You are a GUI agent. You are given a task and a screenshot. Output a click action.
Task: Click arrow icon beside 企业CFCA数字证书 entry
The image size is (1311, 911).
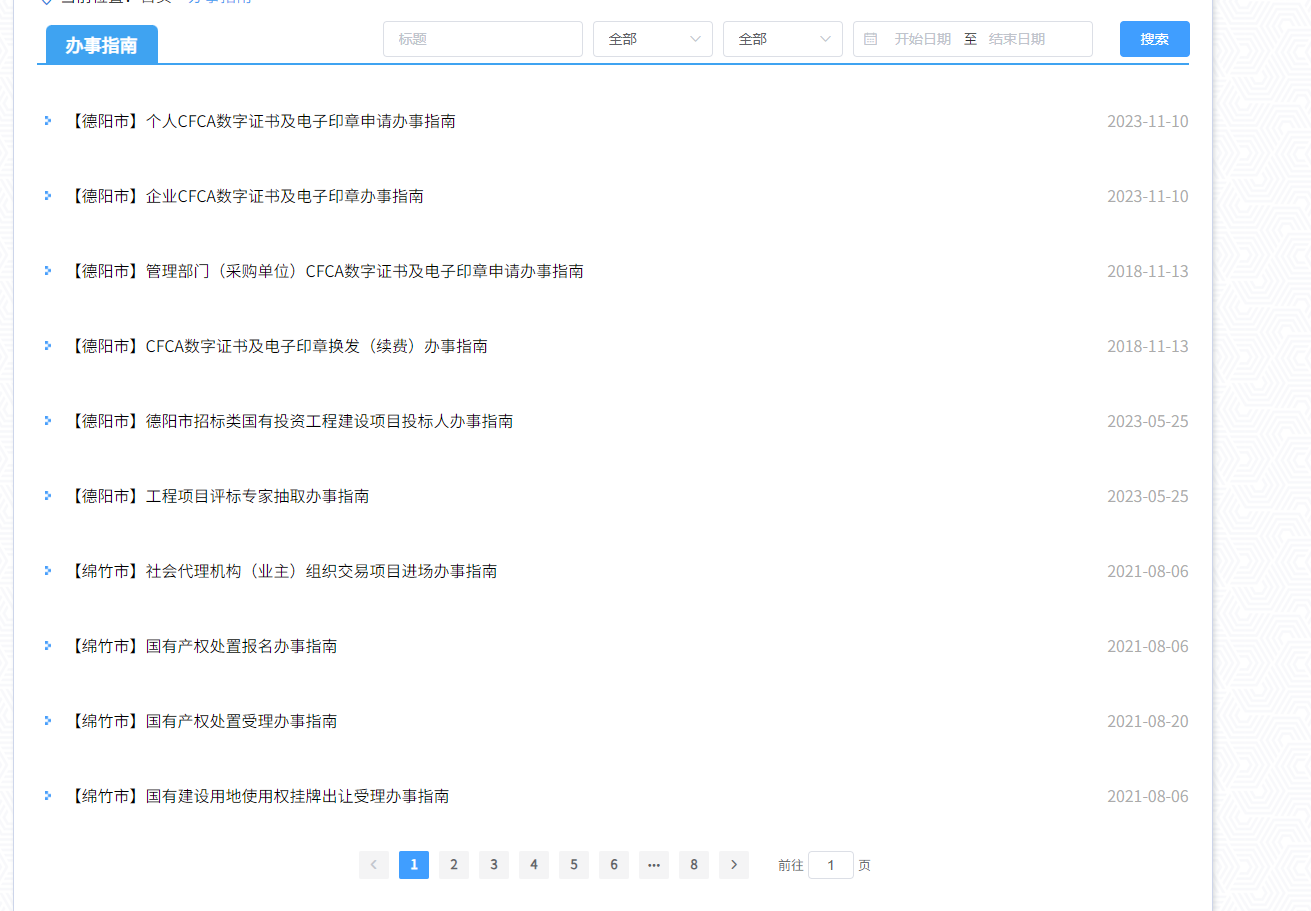pyautogui.click(x=47, y=195)
